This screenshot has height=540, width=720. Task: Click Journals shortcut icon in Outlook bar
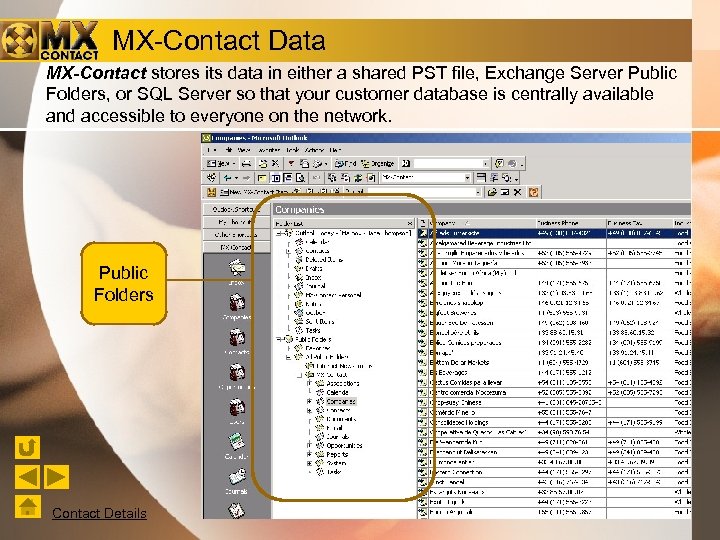click(237, 478)
